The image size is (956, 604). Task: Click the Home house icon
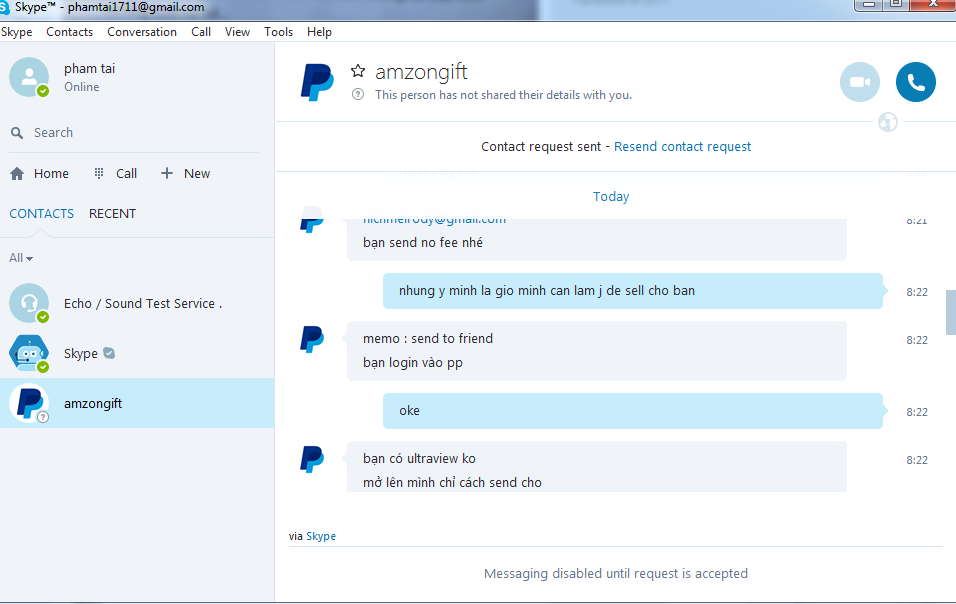pyautogui.click(x=17, y=174)
